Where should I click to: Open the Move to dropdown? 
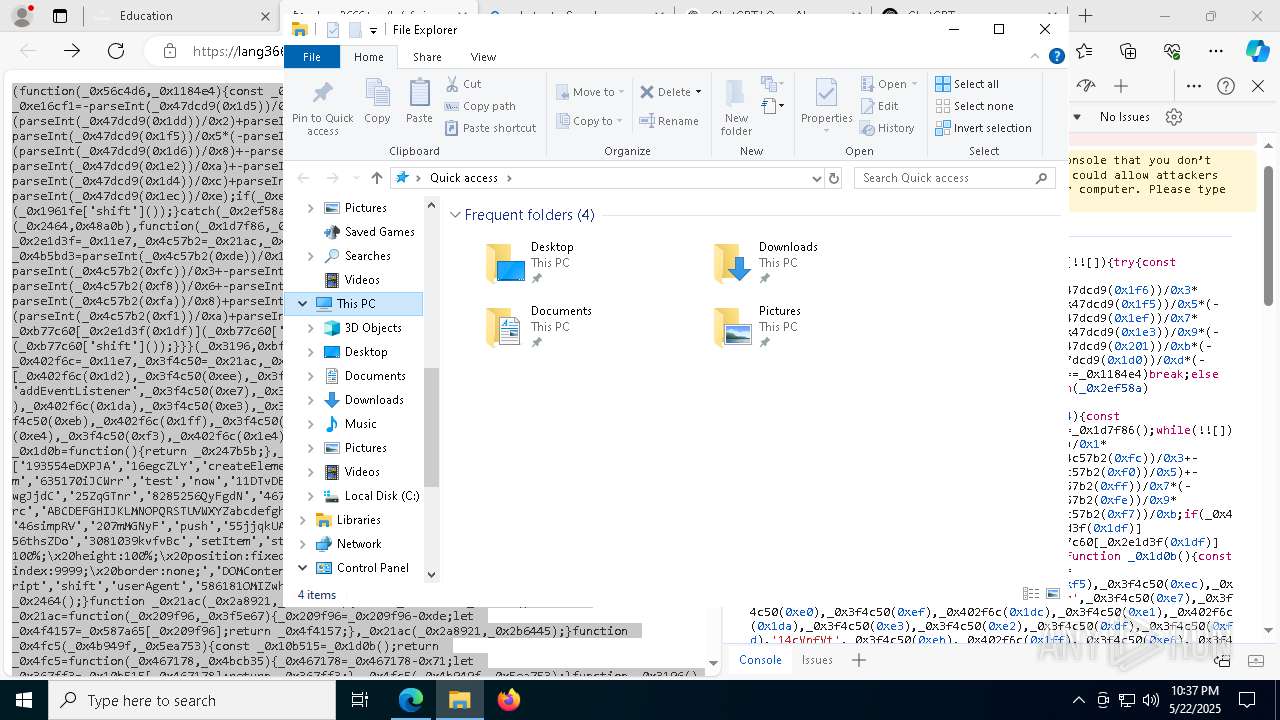click(x=589, y=92)
